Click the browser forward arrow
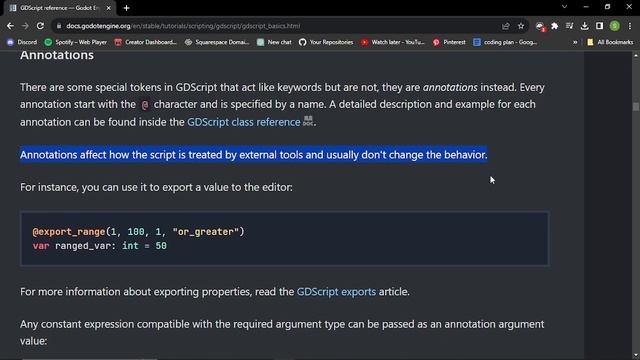This screenshot has width=640, height=360. 25,26
